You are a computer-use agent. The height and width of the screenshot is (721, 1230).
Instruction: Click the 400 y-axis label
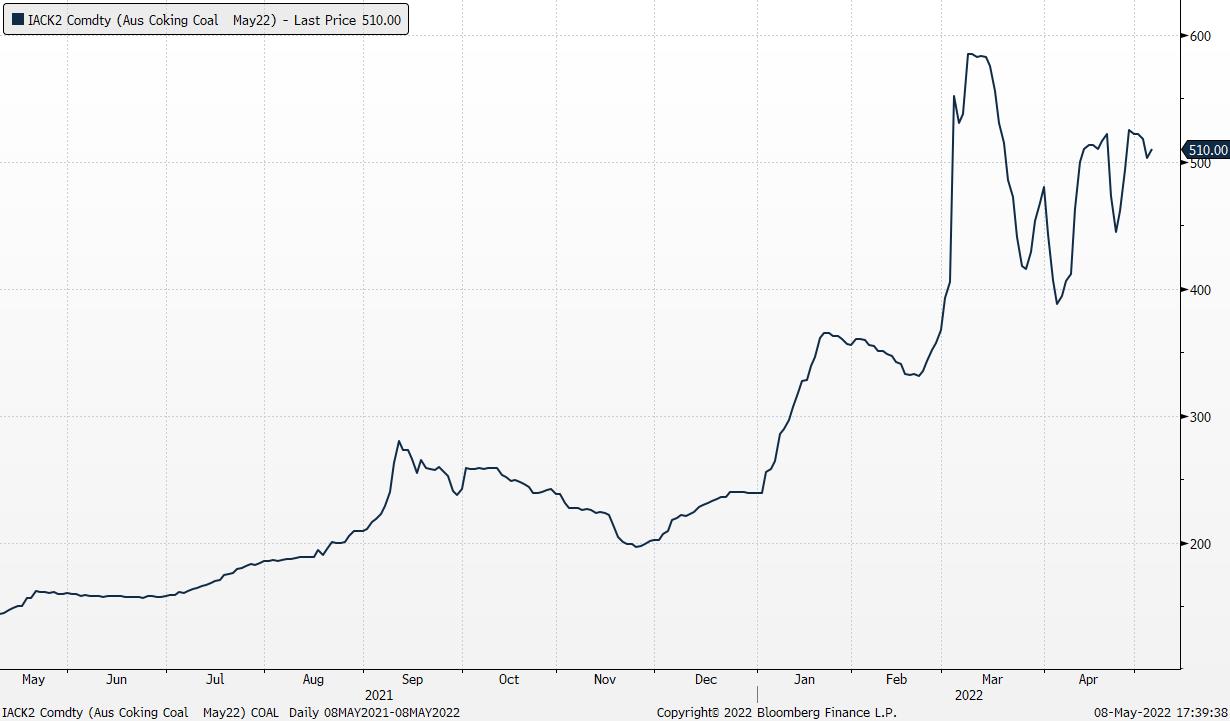click(x=1200, y=290)
